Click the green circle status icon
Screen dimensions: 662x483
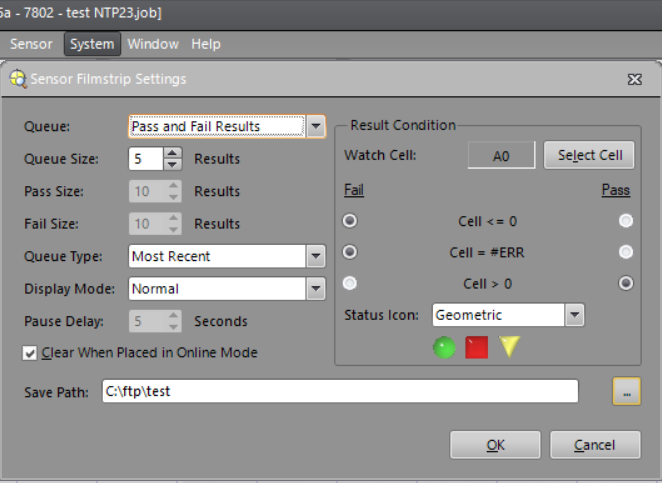pyautogui.click(x=444, y=348)
